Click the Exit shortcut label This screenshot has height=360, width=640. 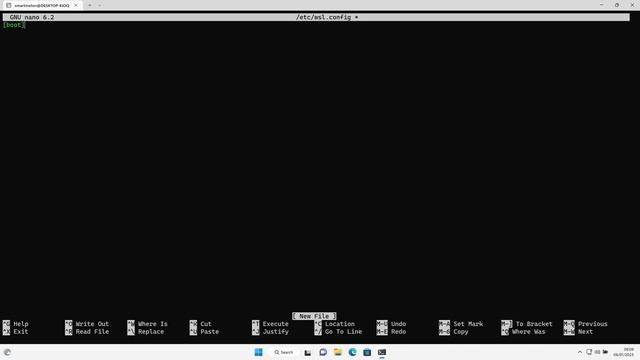click(21, 331)
